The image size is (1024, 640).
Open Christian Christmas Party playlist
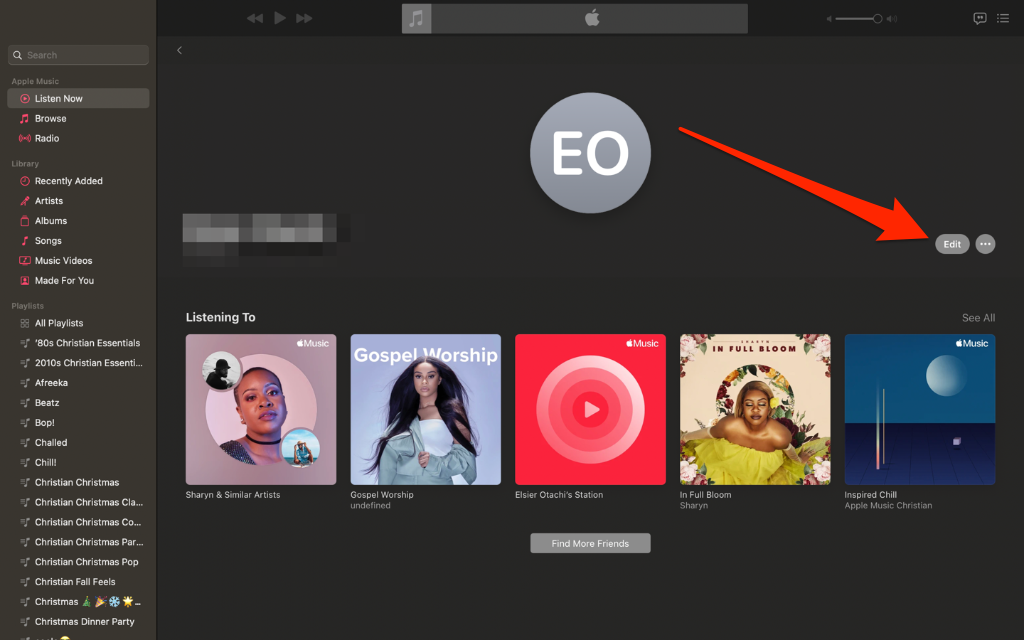pyautogui.click(x=78, y=542)
